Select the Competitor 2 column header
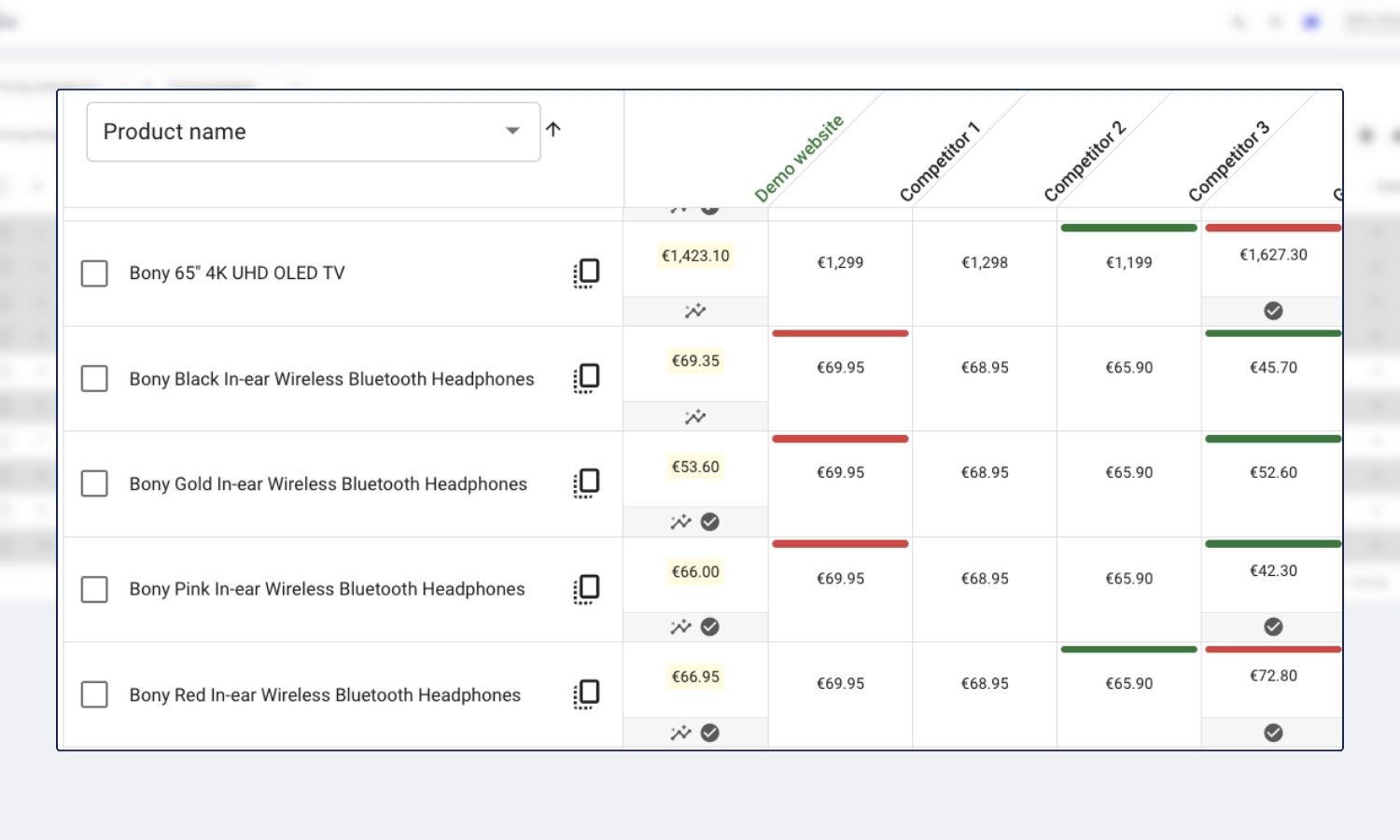1400x840 pixels. [x=1085, y=161]
